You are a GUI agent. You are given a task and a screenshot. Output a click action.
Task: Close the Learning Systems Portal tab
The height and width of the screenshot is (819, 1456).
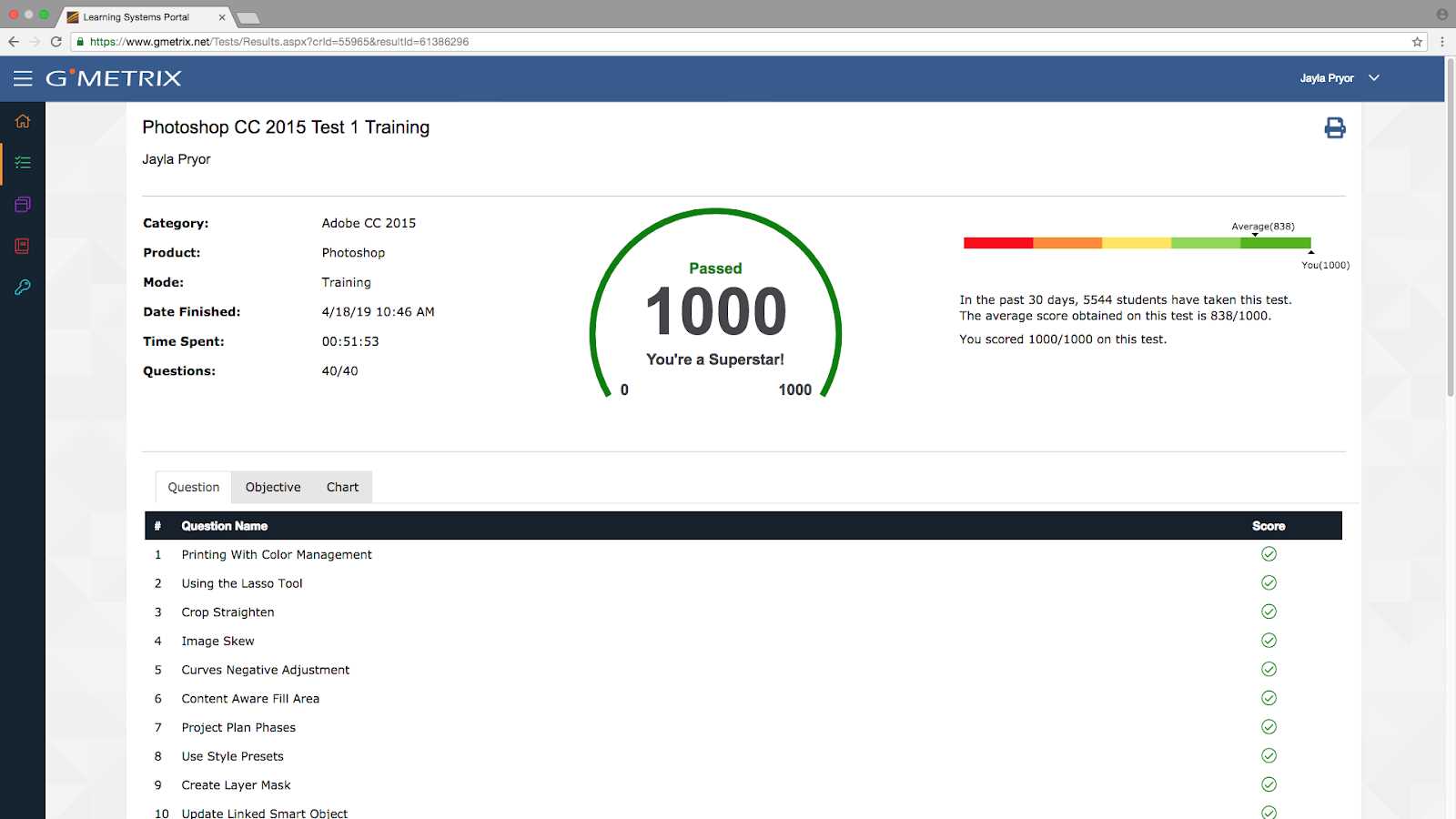tap(222, 17)
